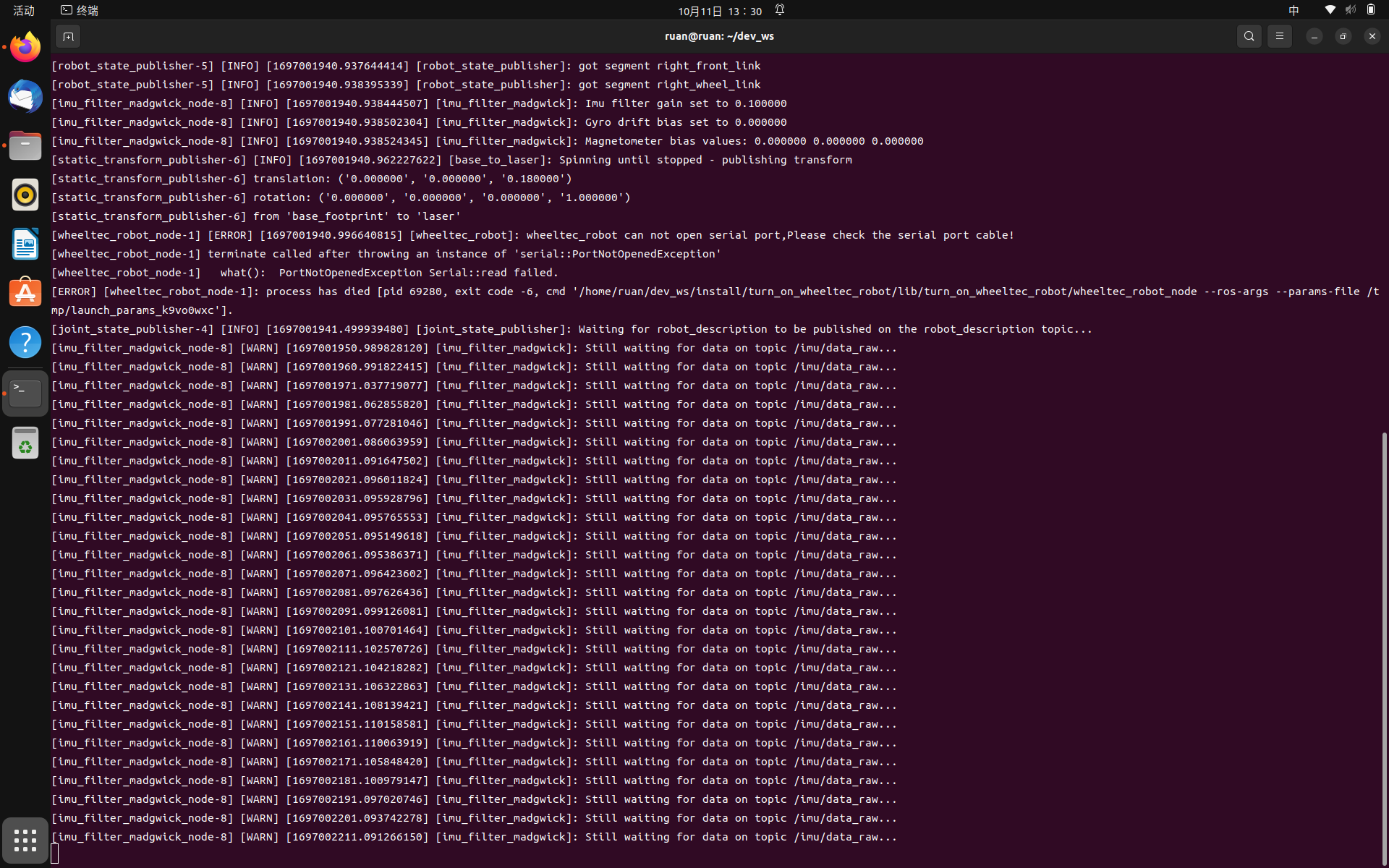The image size is (1389, 868).
Task: Open Thunderbird mail from the dock
Action: click(x=25, y=97)
